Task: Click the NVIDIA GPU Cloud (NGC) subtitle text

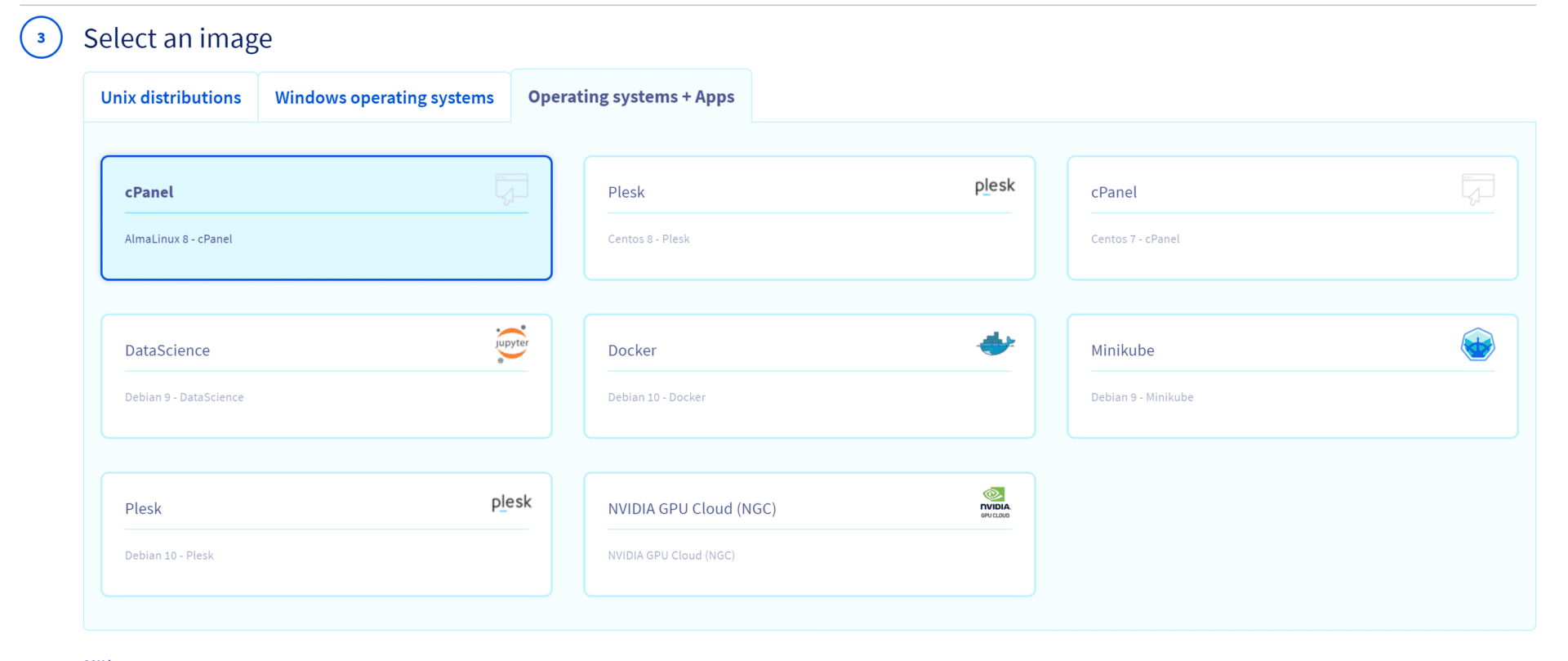Action: pyautogui.click(x=671, y=556)
